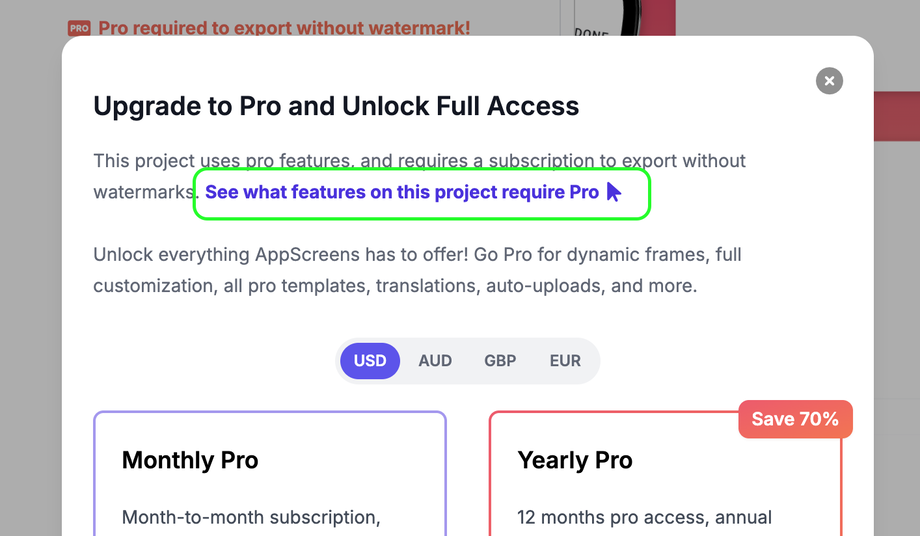Image resolution: width=920 pixels, height=536 pixels.
Task: Close the Upgrade to Pro dialog
Action: coord(829,81)
